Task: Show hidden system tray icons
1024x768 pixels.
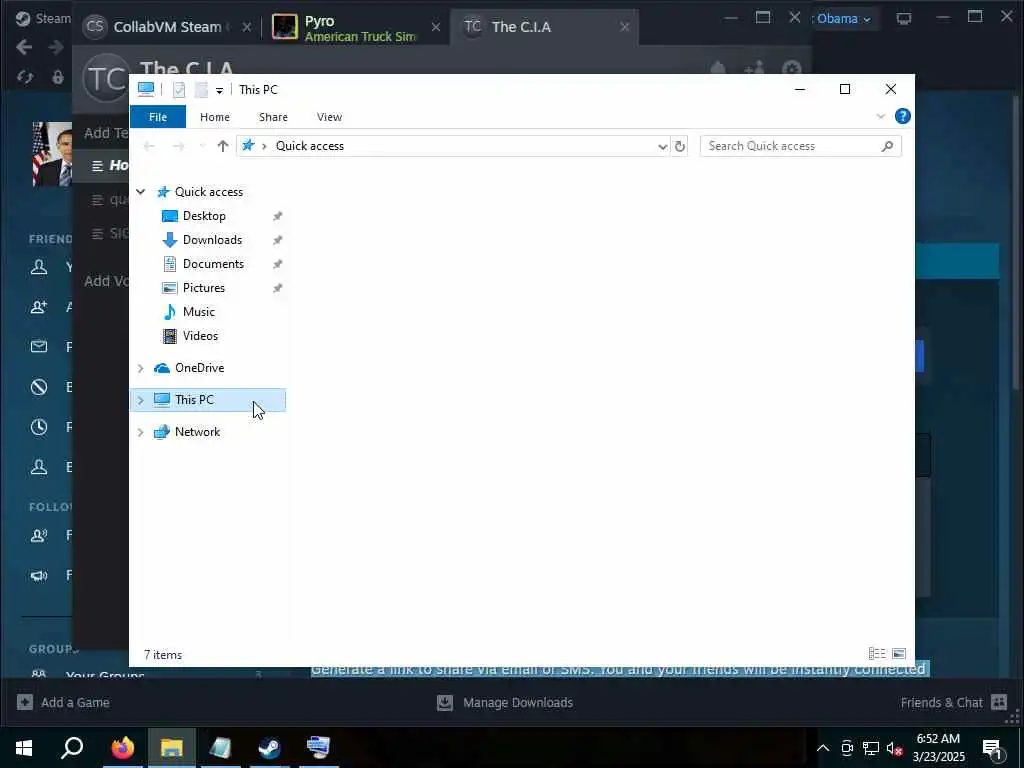Action: click(823, 748)
